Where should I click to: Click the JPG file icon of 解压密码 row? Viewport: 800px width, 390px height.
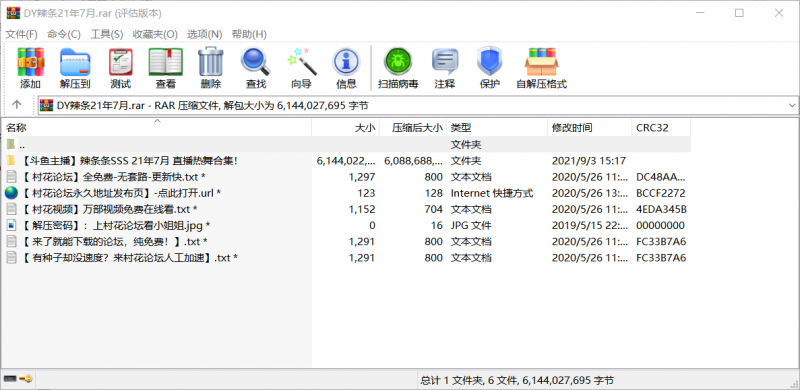(11, 225)
